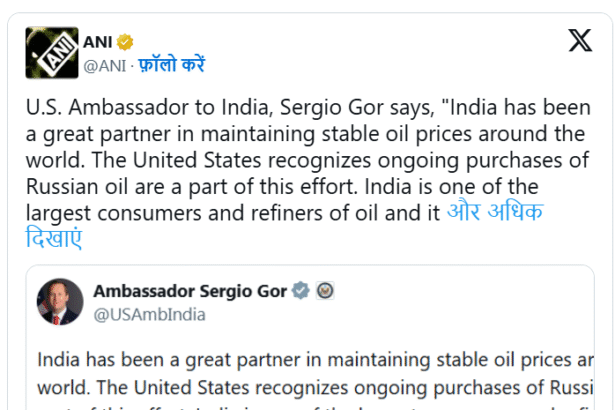Open the Ambassador Sergio Gor name link
Screen dimensions: 615x410
(x=189, y=292)
